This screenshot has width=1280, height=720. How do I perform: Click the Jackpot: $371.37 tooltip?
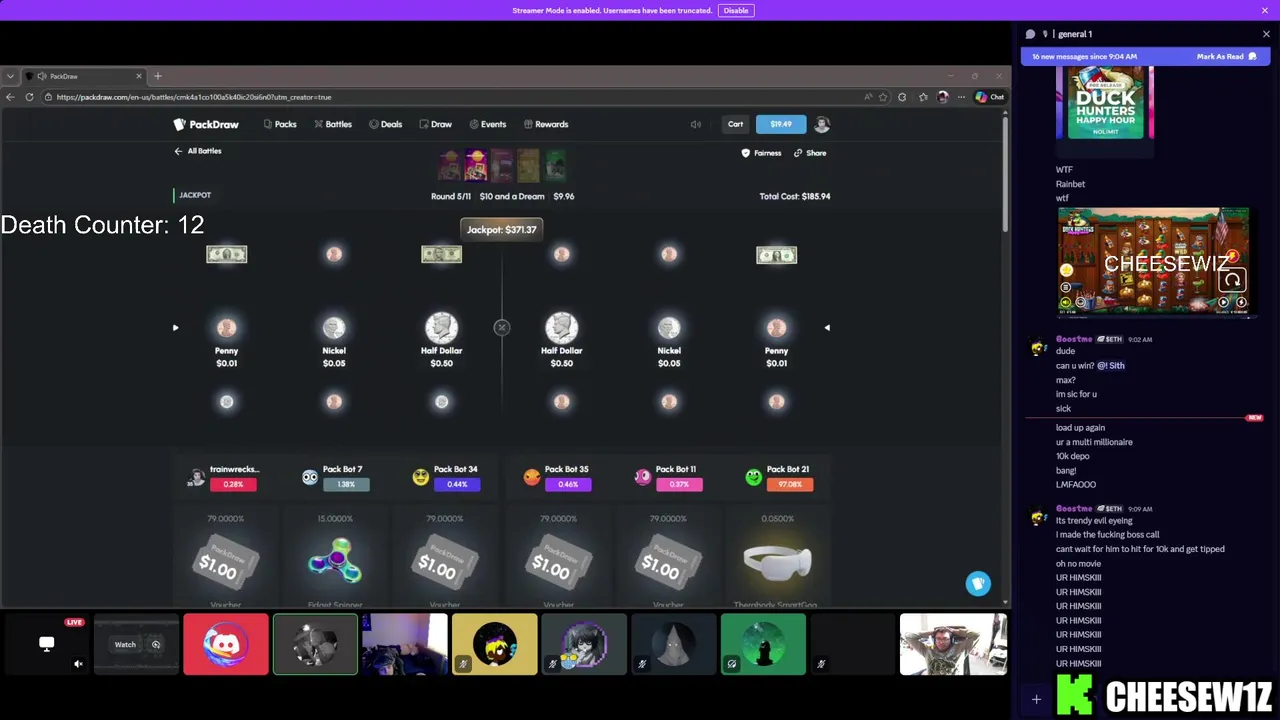pyautogui.click(x=501, y=230)
